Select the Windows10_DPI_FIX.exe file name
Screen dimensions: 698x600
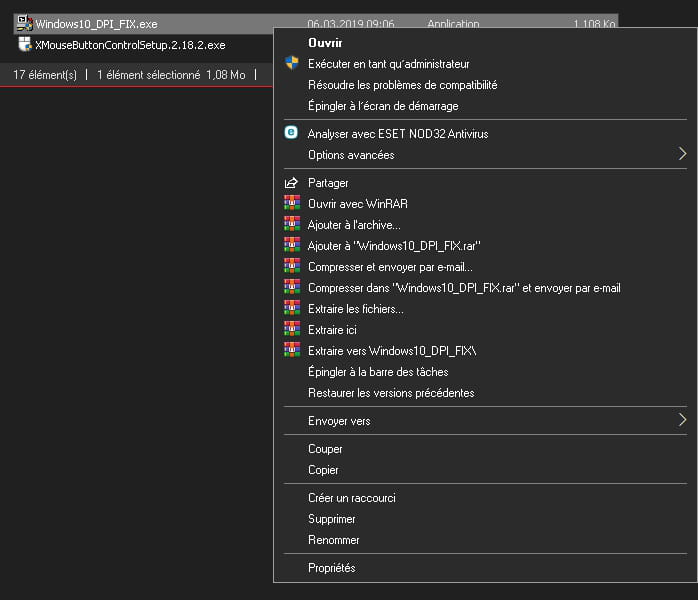pos(96,24)
